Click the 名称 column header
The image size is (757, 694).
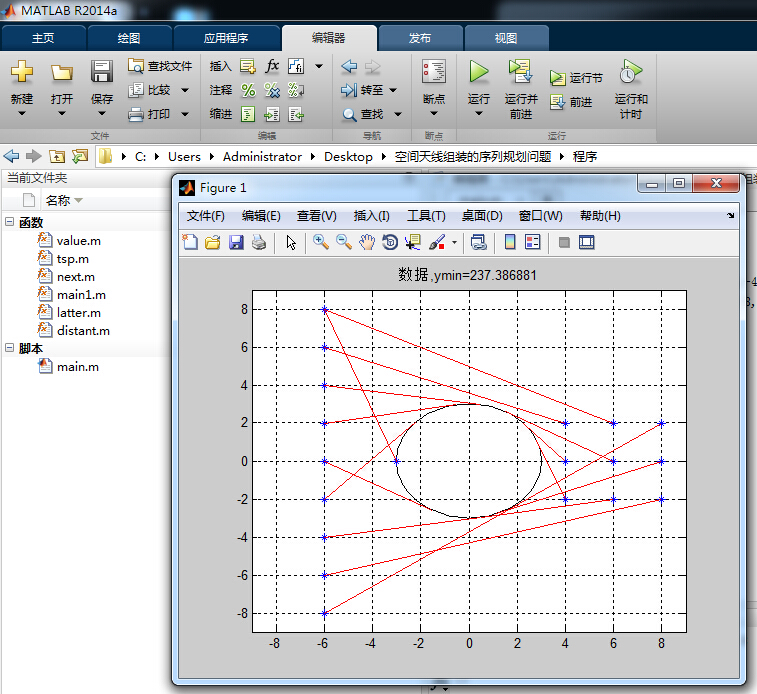[x=58, y=200]
